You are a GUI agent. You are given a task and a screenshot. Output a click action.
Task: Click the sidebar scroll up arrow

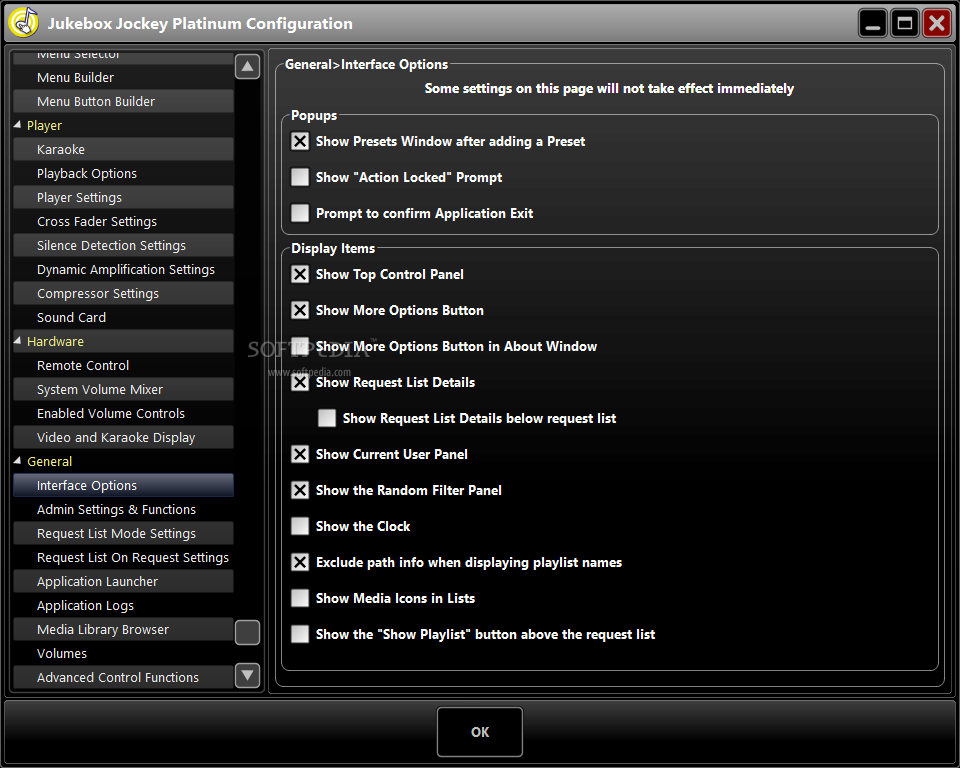pyautogui.click(x=247, y=66)
